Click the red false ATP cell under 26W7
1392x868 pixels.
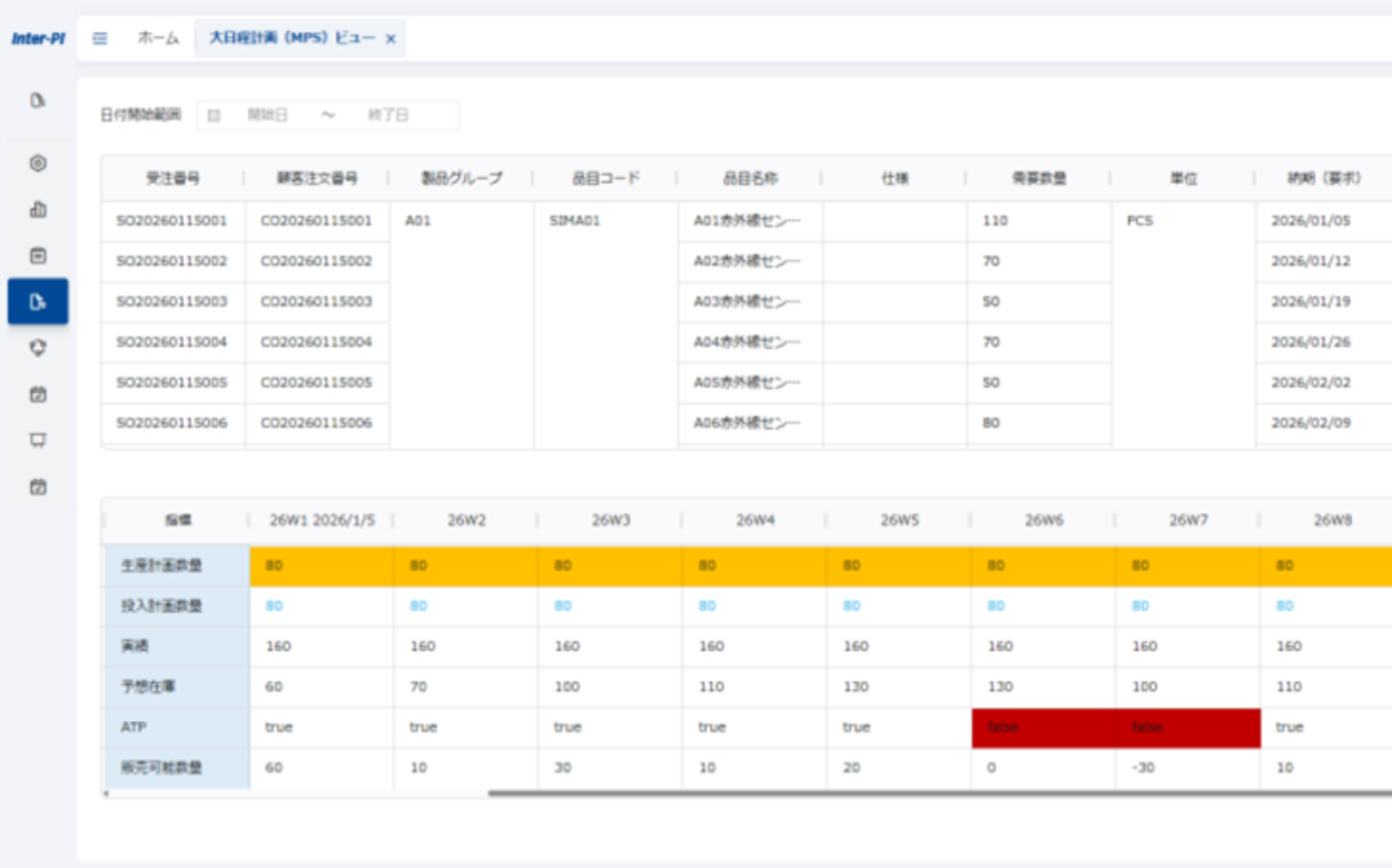coord(1188,728)
